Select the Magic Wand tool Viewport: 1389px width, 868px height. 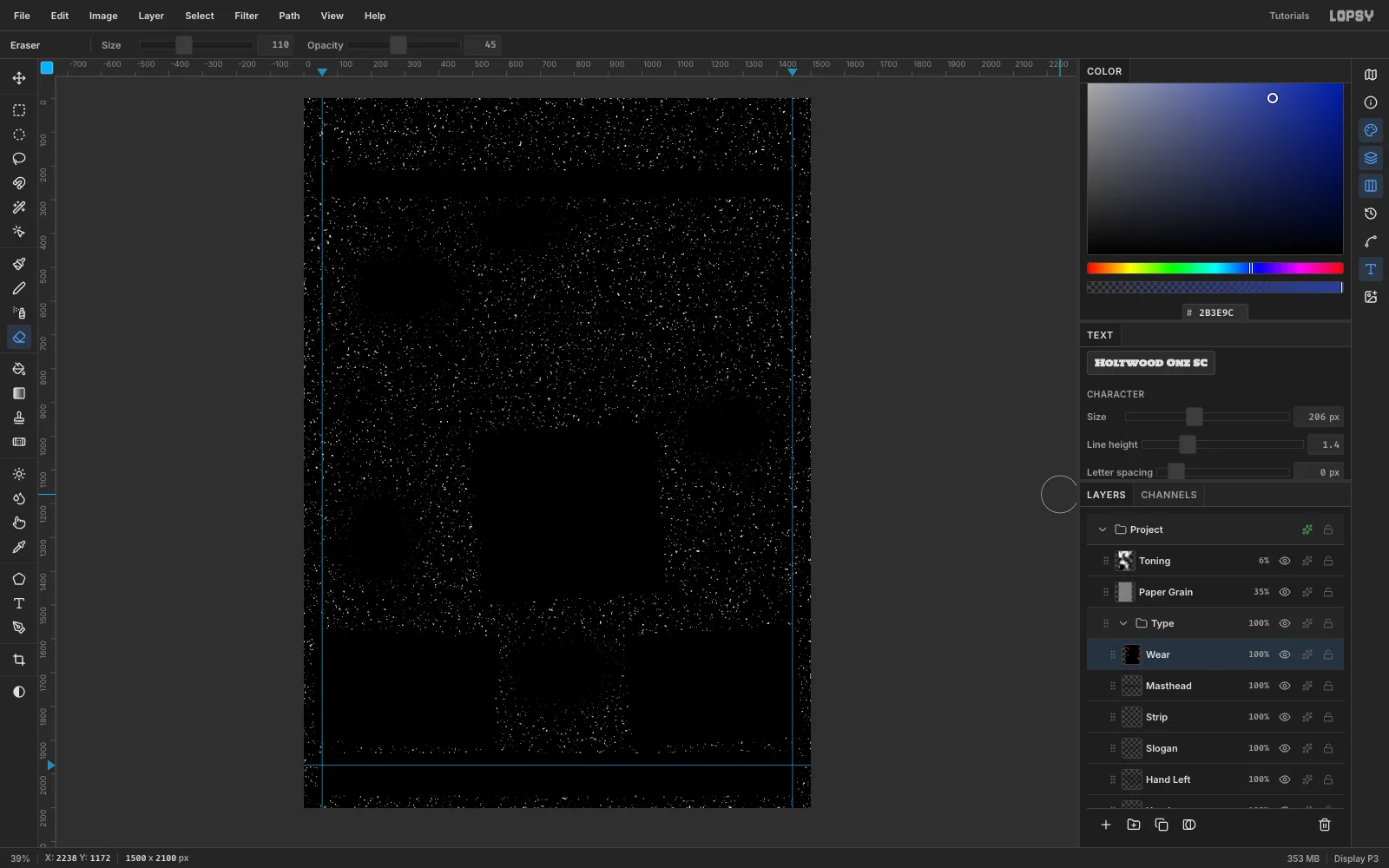(x=18, y=207)
